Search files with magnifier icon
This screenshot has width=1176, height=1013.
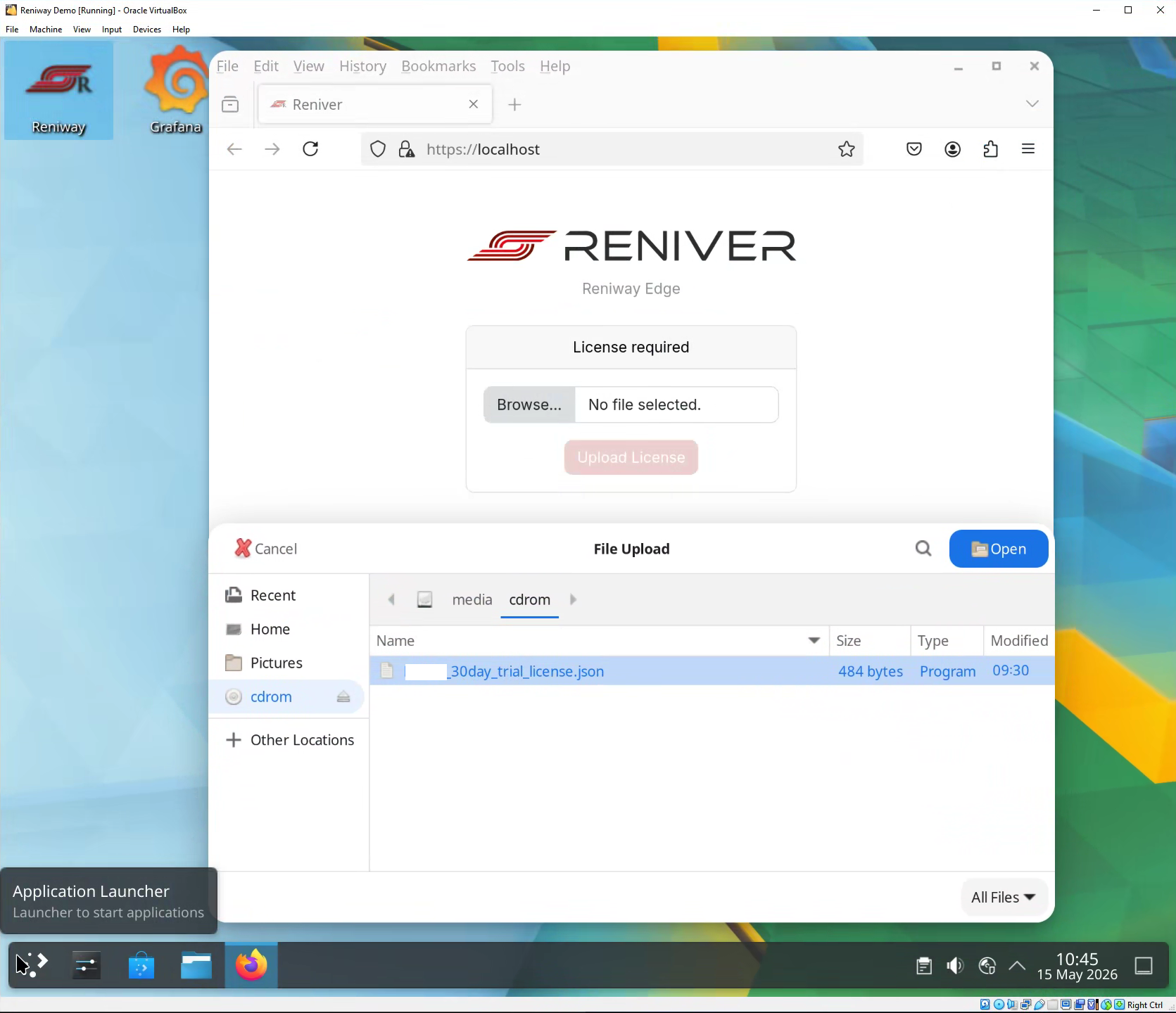tap(923, 549)
